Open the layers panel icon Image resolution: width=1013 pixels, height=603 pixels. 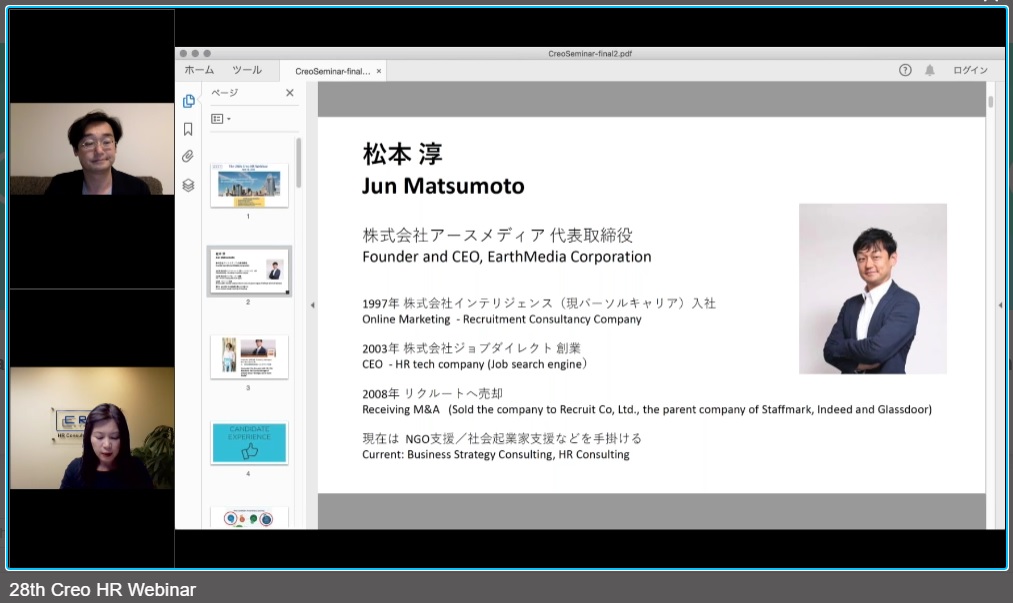[x=188, y=185]
